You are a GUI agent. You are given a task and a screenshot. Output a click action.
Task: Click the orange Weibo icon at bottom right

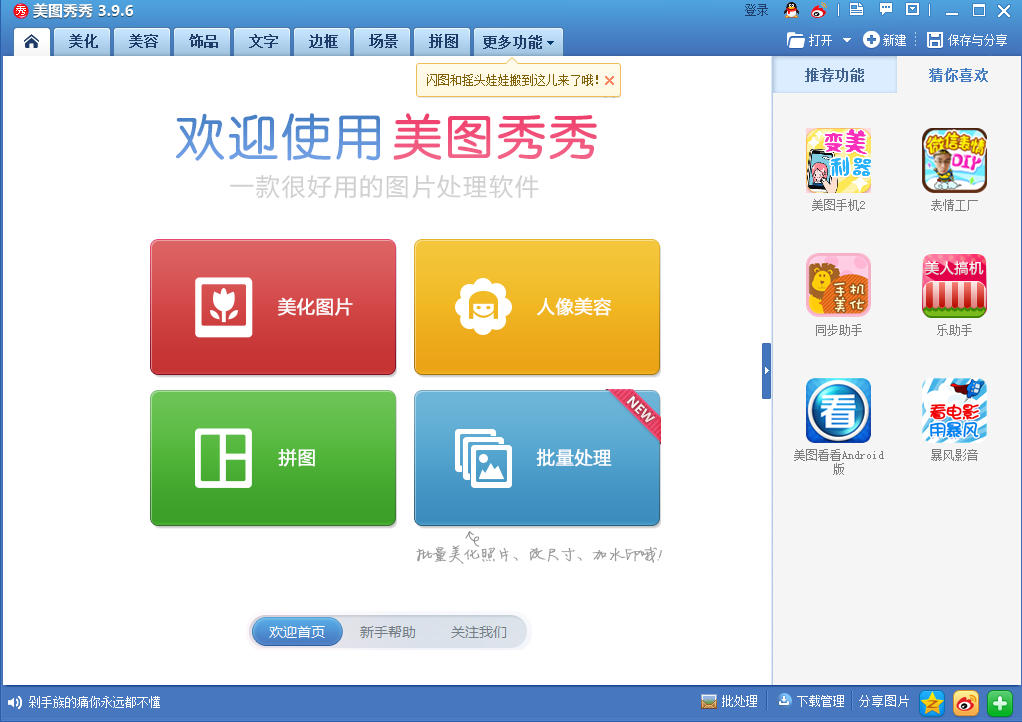tap(965, 702)
